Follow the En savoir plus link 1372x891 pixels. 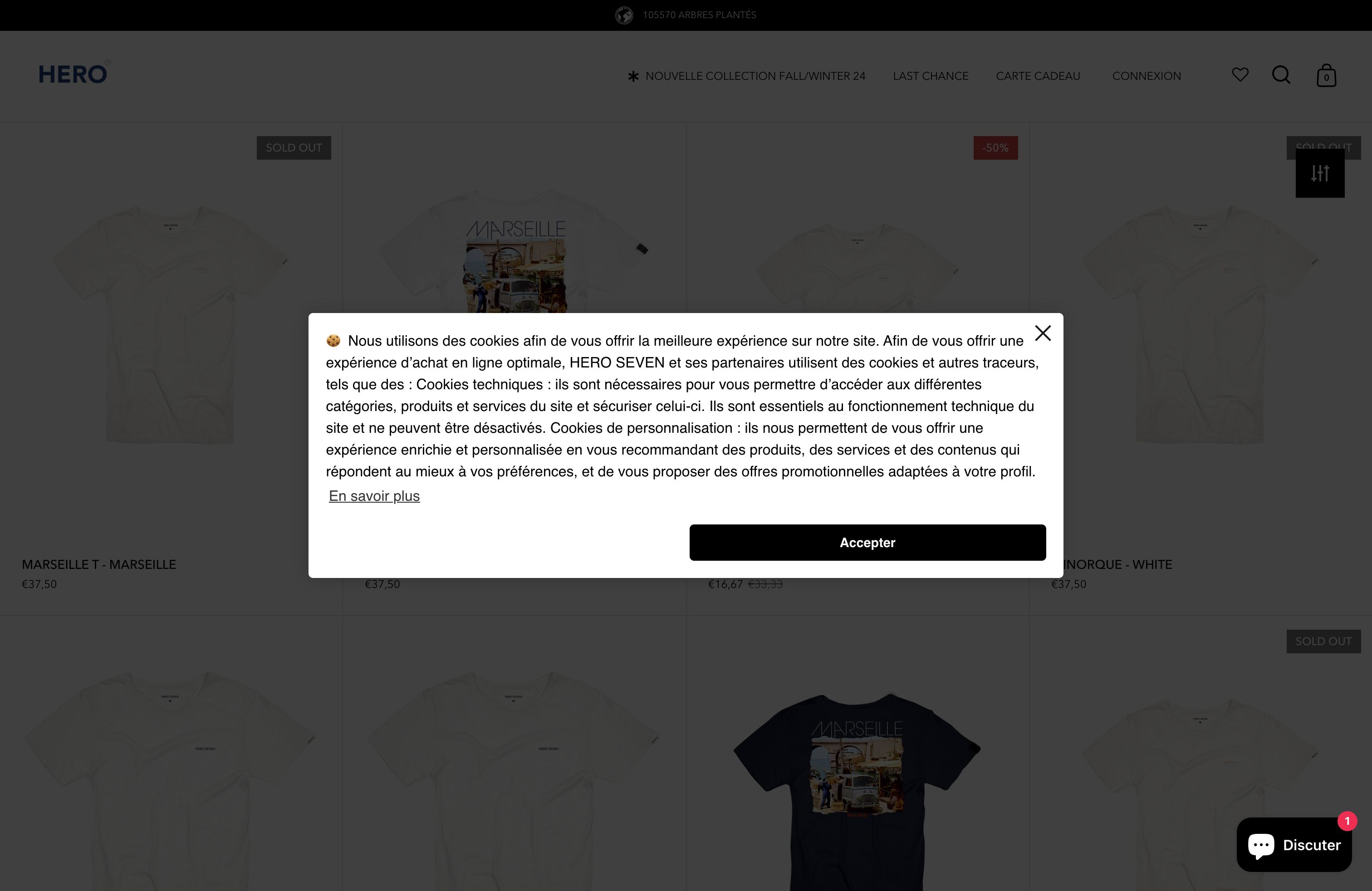[x=374, y=496]
